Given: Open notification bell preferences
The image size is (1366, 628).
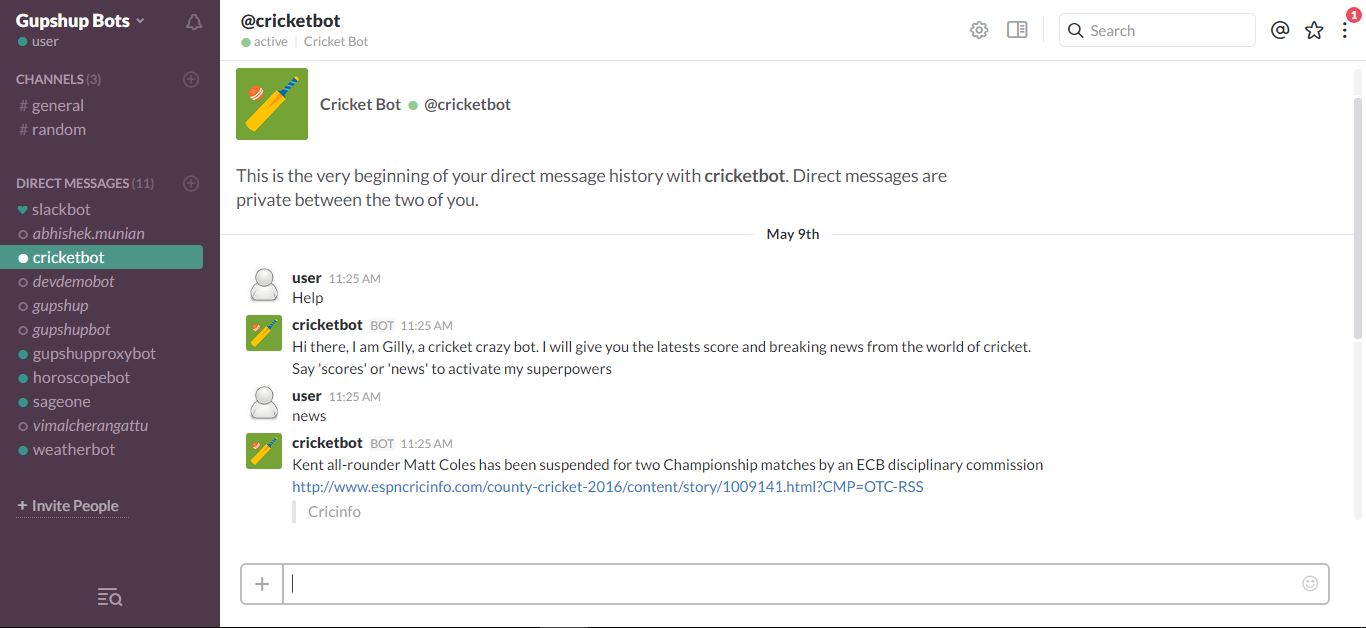Looking at the screenshot, I should click(x=194, y=22).
